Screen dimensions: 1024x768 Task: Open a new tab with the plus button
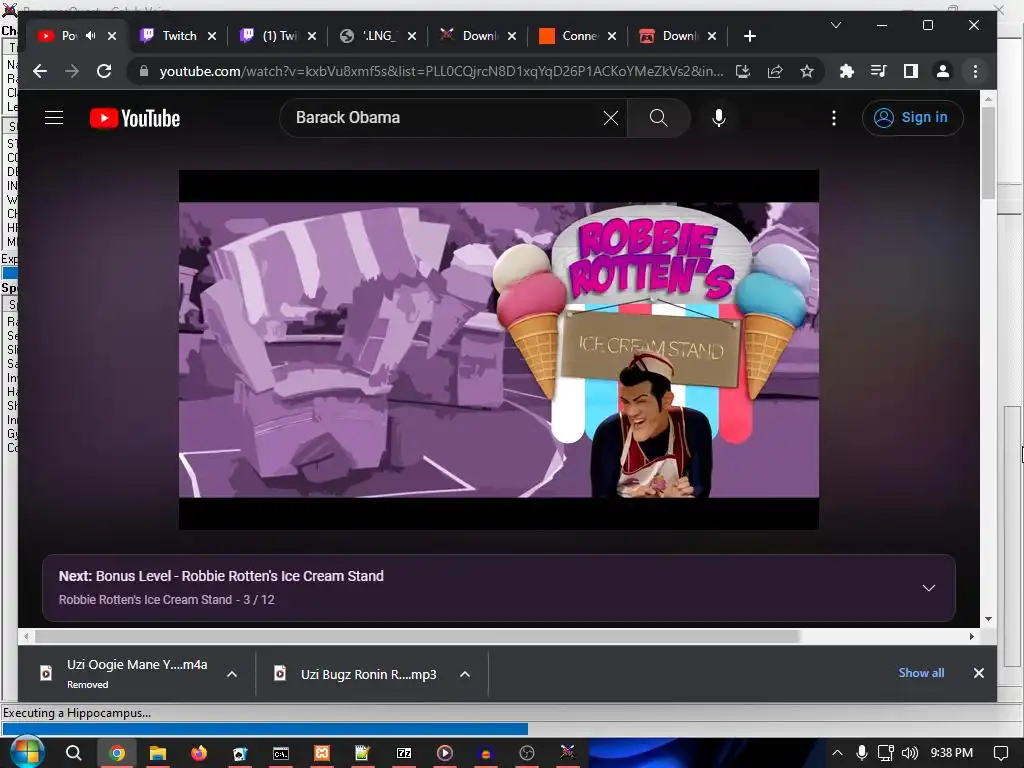pyautogui.click(x=750, y=36)
